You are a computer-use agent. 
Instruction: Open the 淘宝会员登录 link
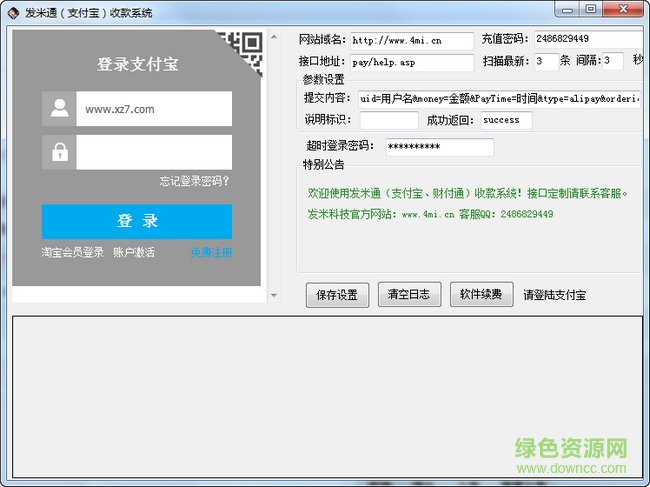pos(73,253)
